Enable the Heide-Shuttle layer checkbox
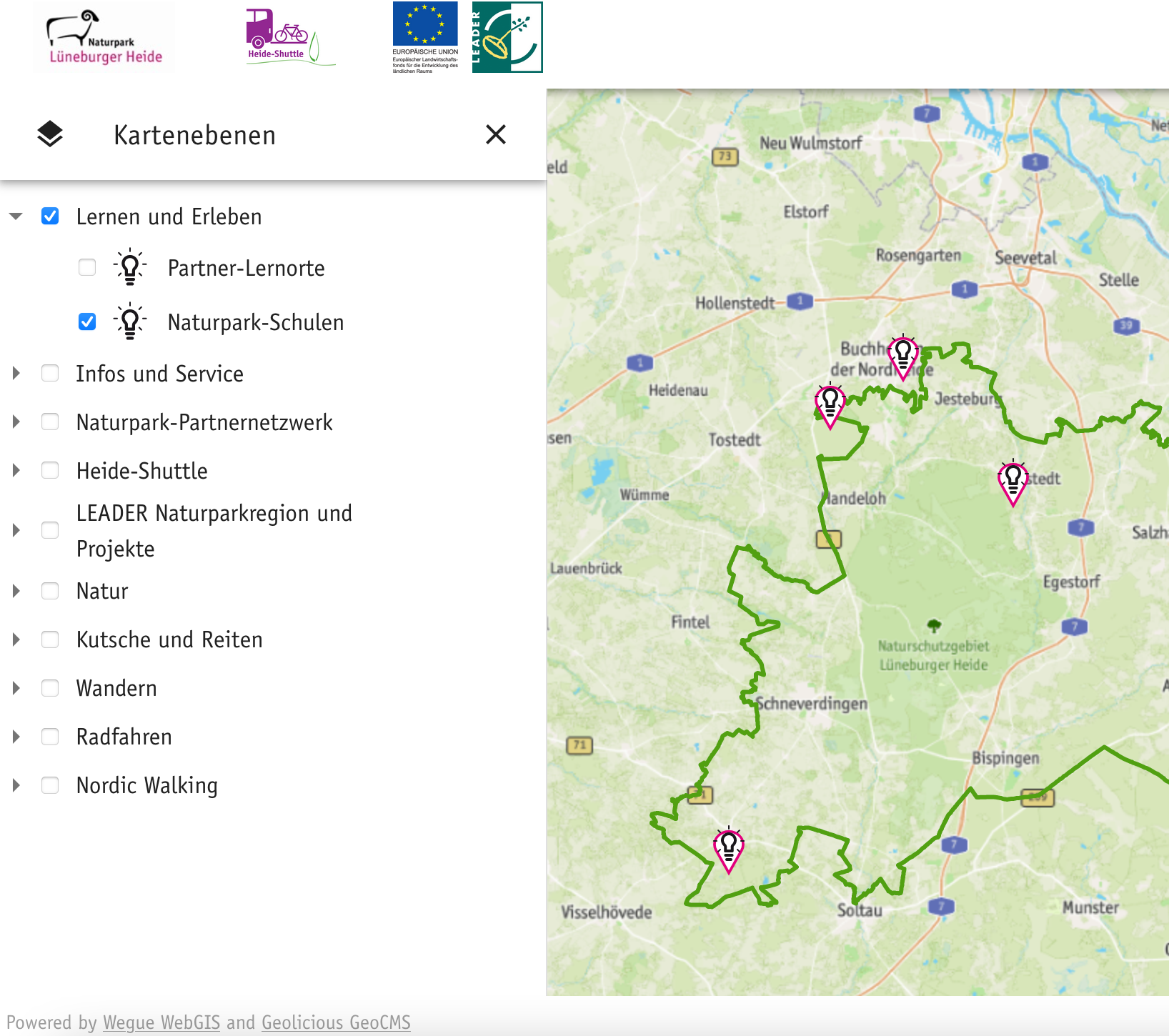Image resolution: width=1169 pixels, height=1036 pixels. click(50, 470)
